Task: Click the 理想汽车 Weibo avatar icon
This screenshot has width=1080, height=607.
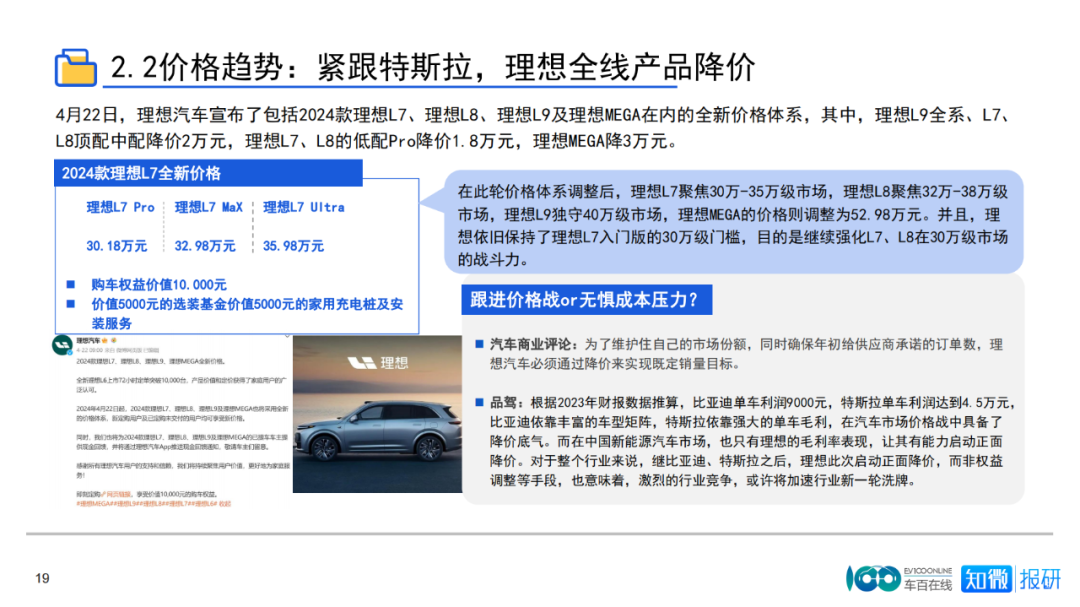Action: coord(63,344)
